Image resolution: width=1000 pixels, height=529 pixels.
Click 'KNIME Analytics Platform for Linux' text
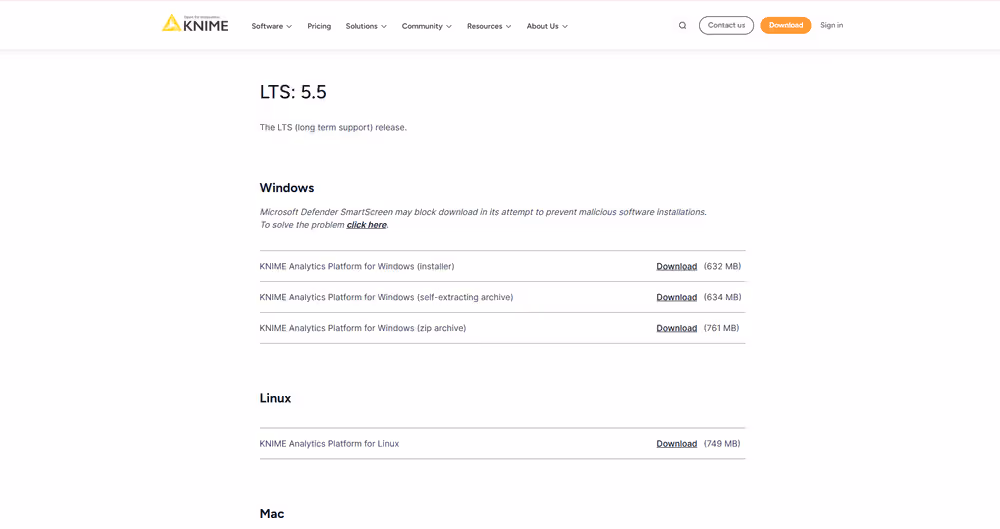point(329,443)
